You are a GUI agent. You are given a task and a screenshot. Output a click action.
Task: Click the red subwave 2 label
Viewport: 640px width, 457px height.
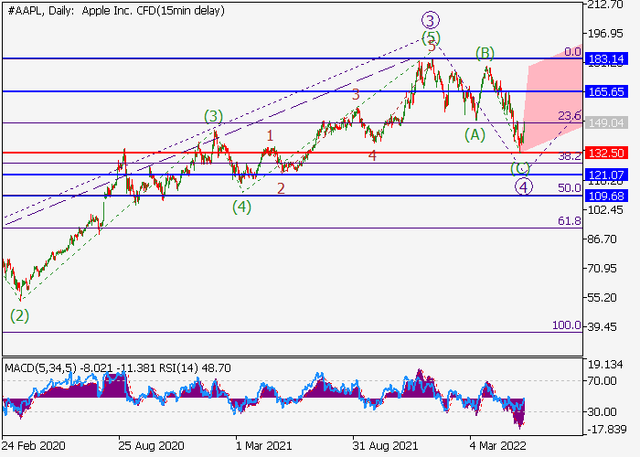281,189
